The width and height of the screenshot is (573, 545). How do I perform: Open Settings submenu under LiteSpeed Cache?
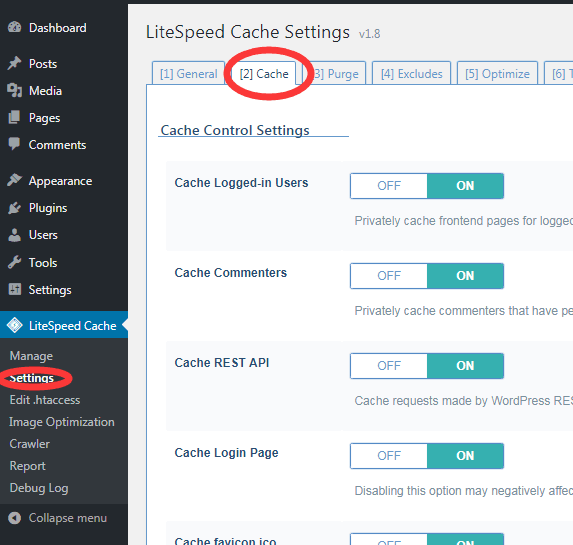point(32,378)
